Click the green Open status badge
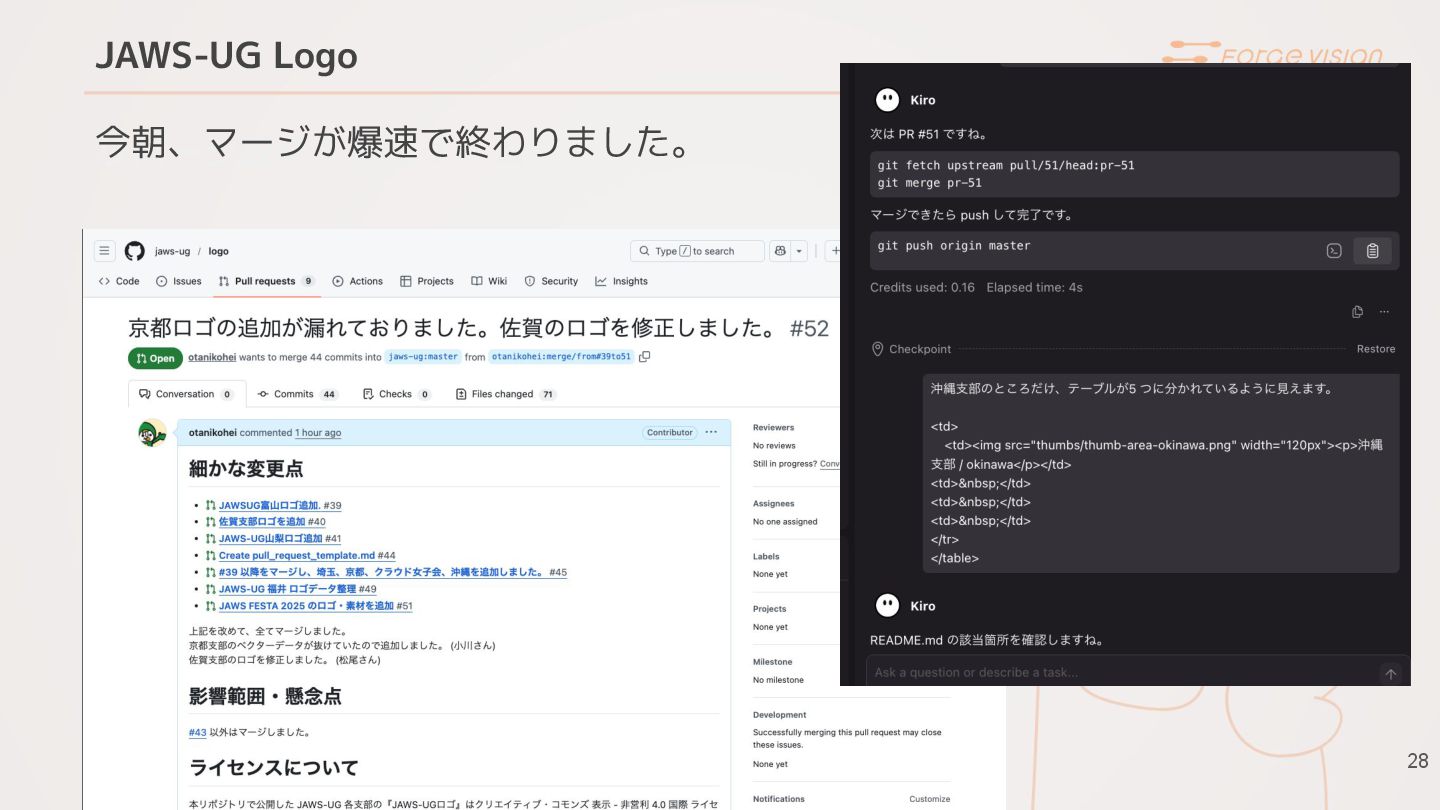The width and height of the screenshot is (1440, 810). point(155,358)
